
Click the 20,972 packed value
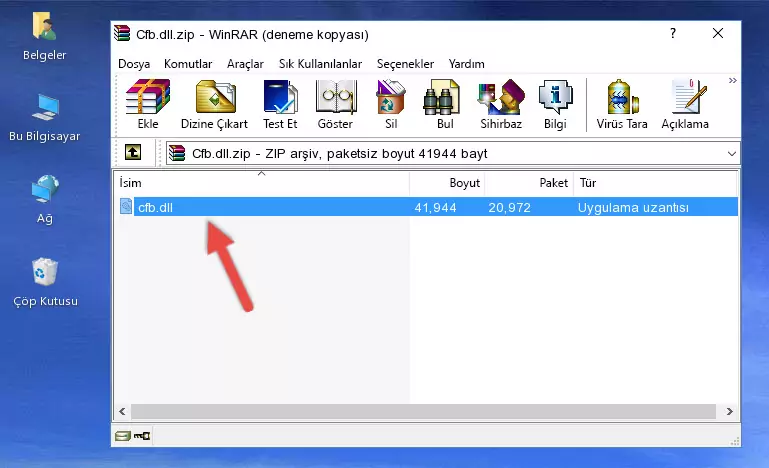tap(510, 208)
